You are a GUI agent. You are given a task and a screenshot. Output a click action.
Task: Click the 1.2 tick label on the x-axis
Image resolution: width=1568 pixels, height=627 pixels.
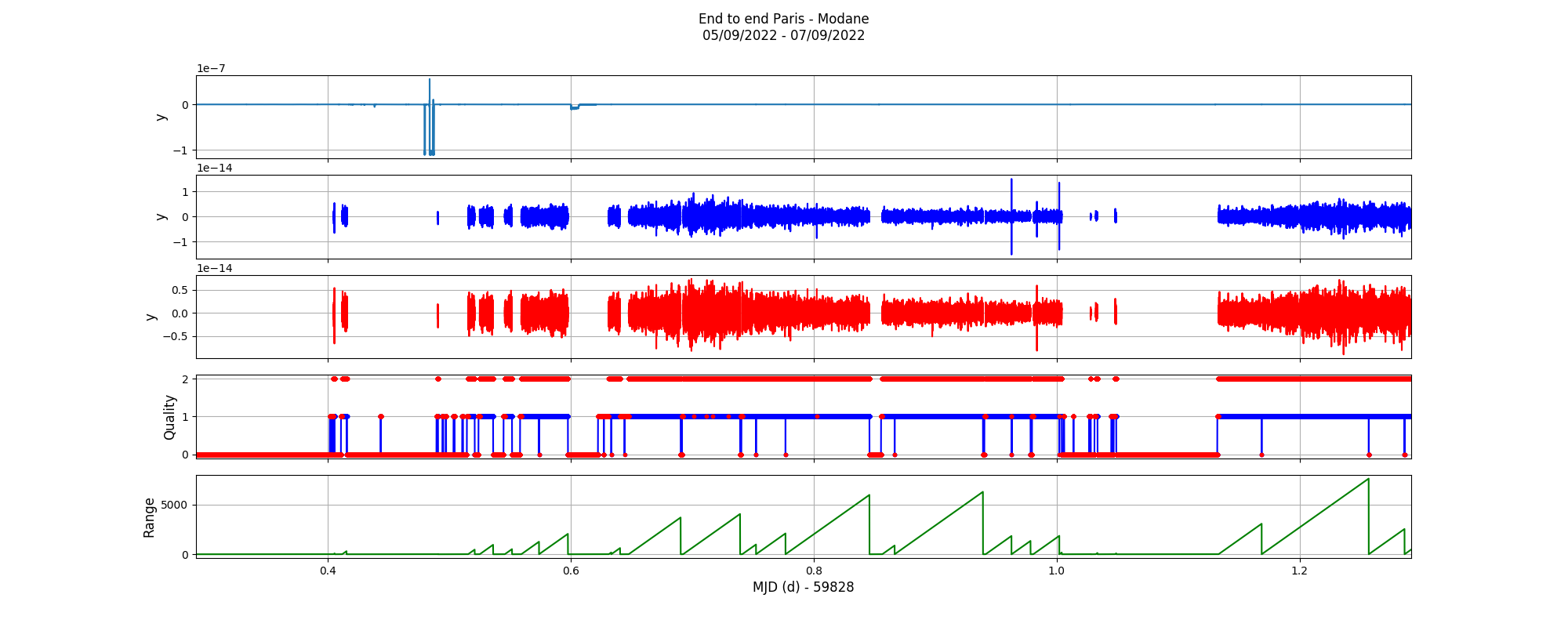[x=1300, y=571]
